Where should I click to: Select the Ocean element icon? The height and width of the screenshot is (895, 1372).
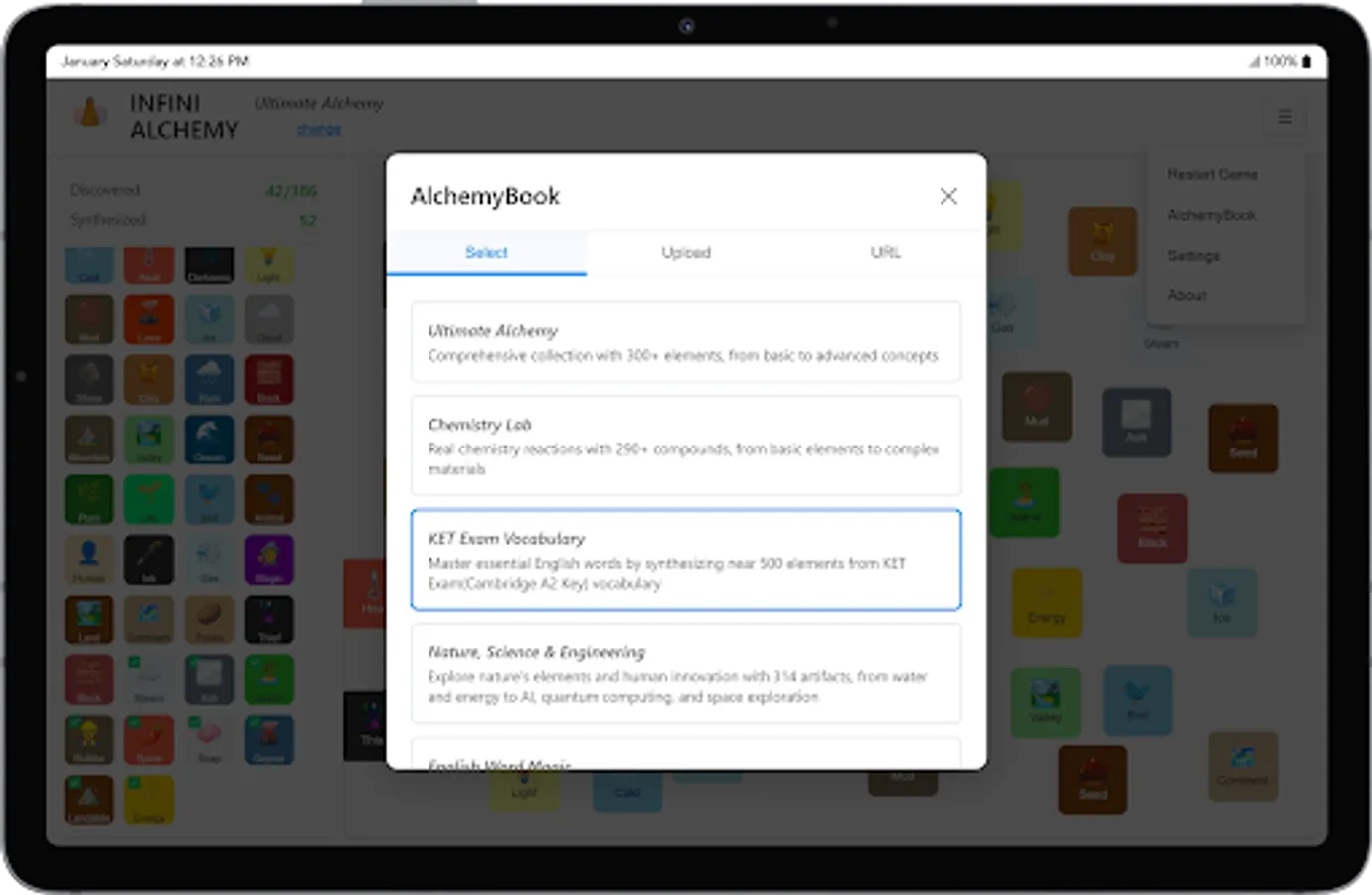point(209,440)
